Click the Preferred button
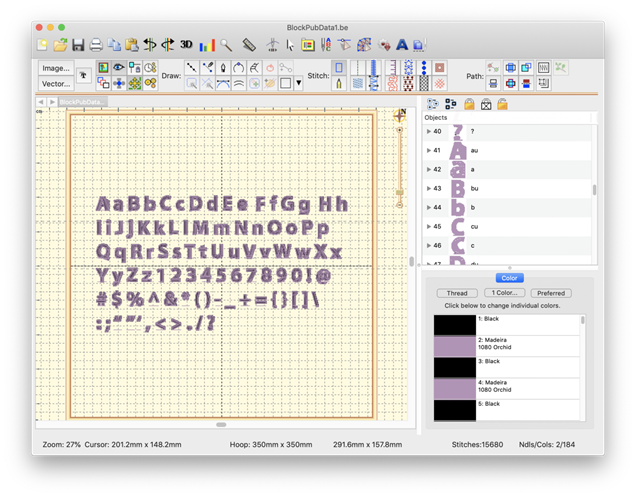The height and width of the screenshot is (497, 636). [x=551, y=293]
